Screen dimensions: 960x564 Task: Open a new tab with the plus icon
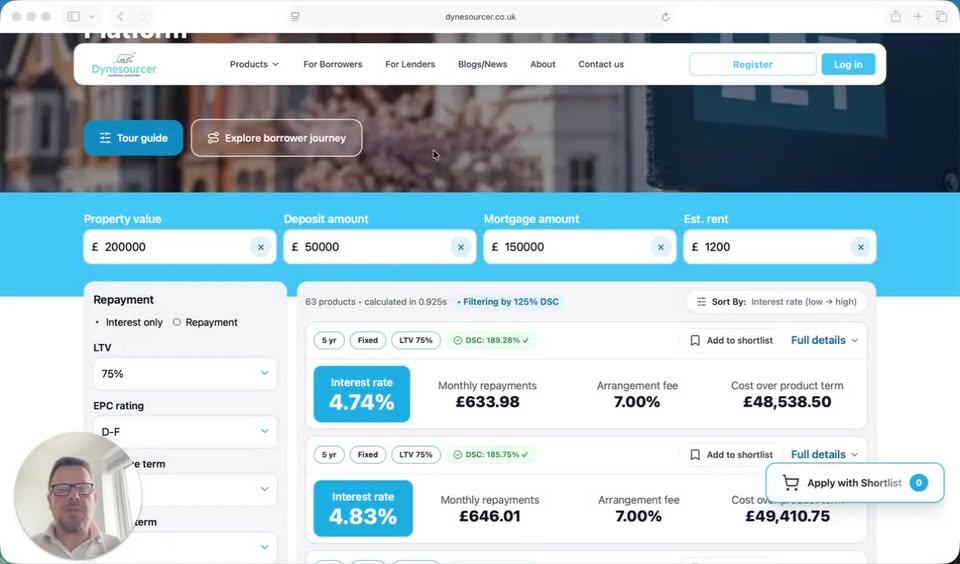918,17
